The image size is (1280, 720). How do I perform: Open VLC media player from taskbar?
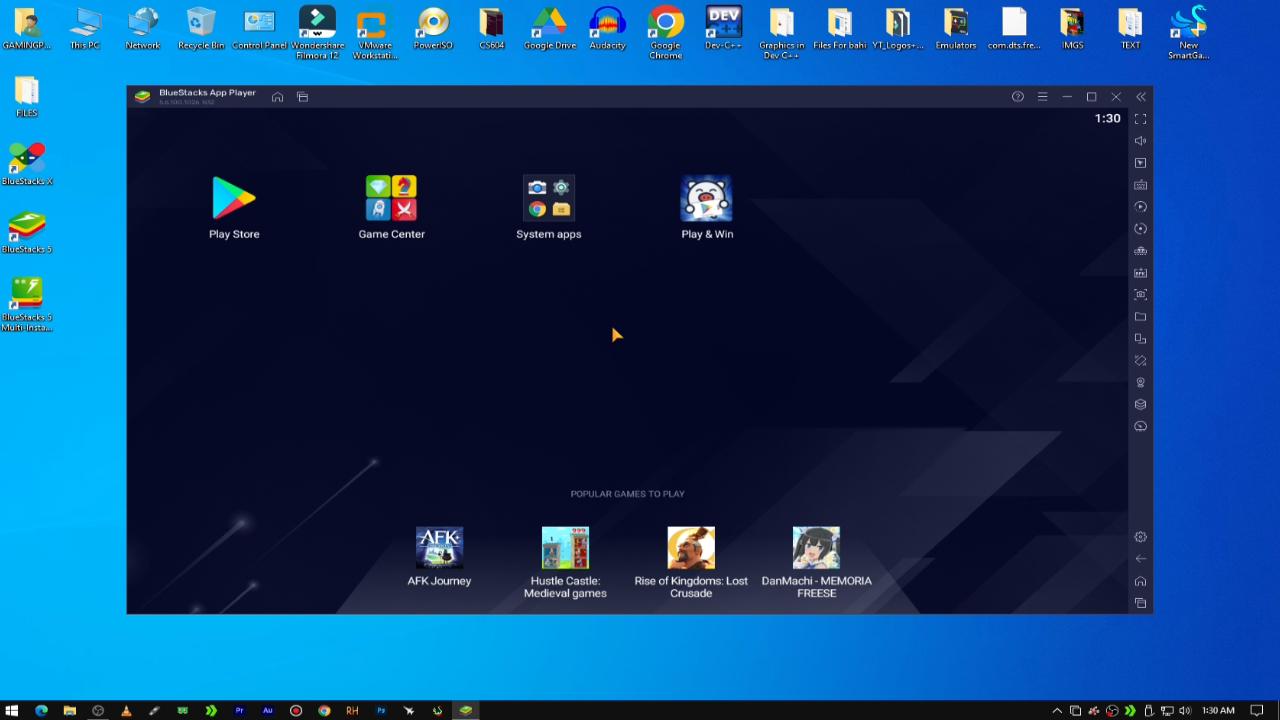pos(126,710)
